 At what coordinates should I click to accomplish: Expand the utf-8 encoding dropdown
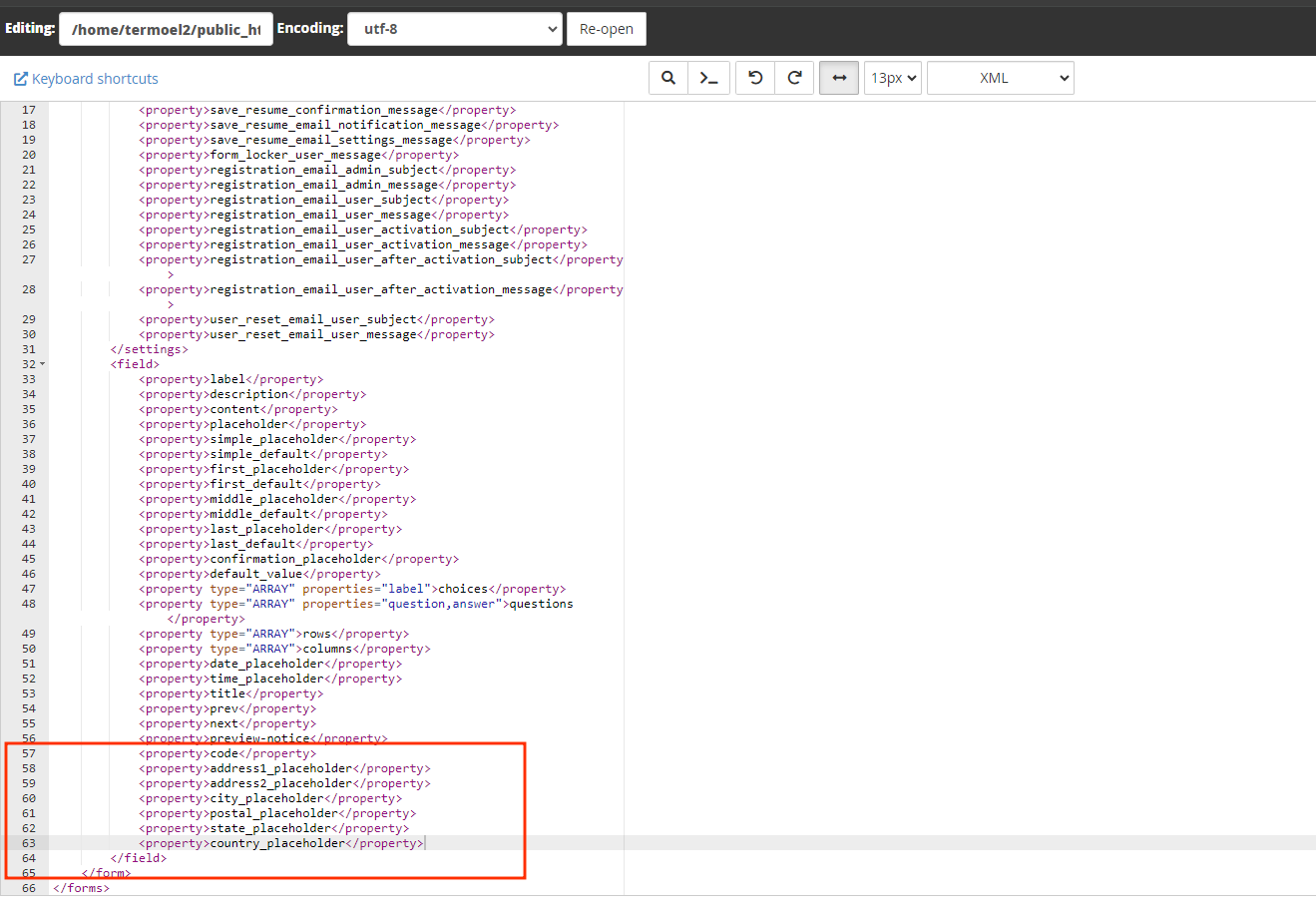[454, 29]
